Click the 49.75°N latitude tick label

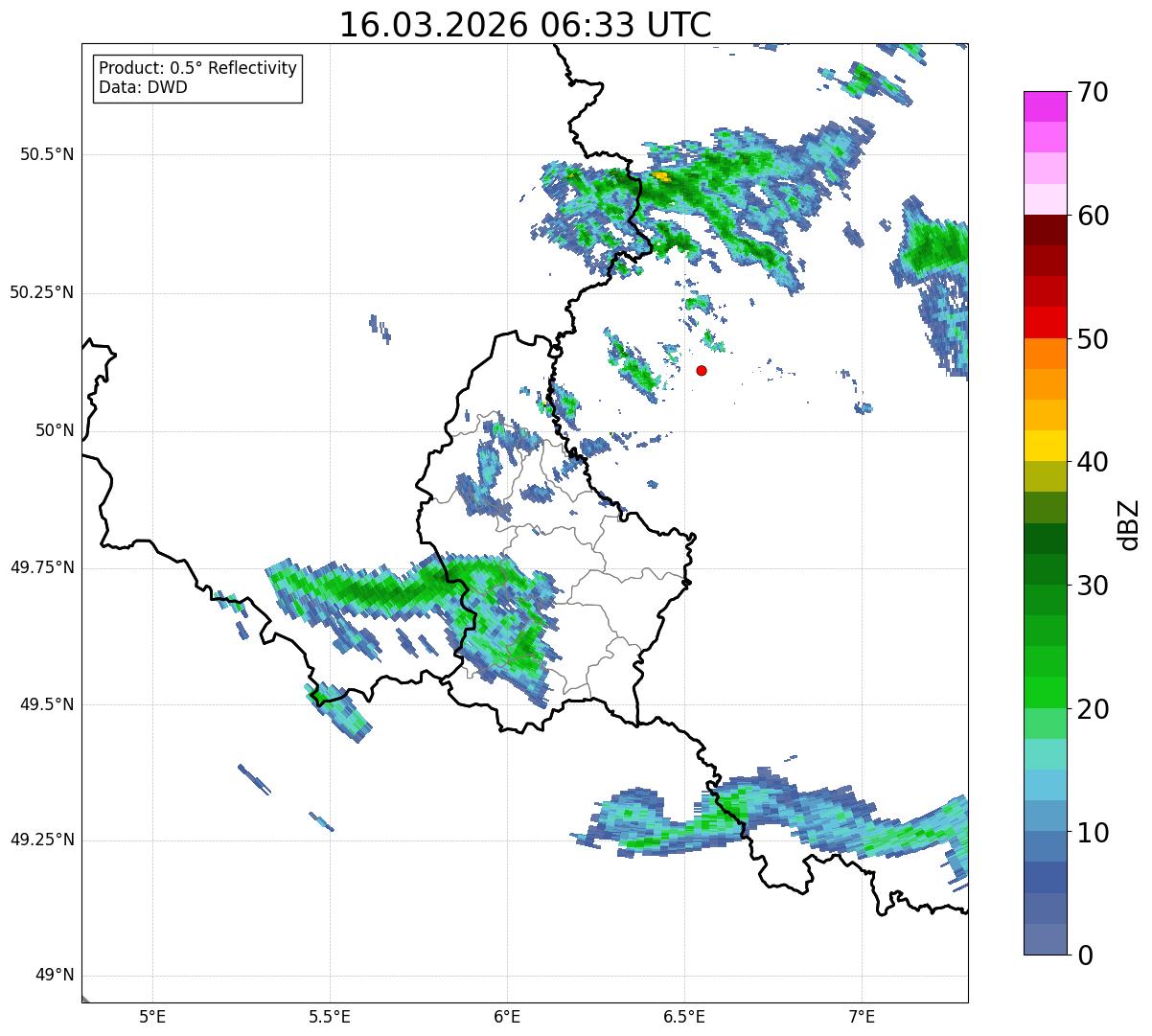pos(41,567)
